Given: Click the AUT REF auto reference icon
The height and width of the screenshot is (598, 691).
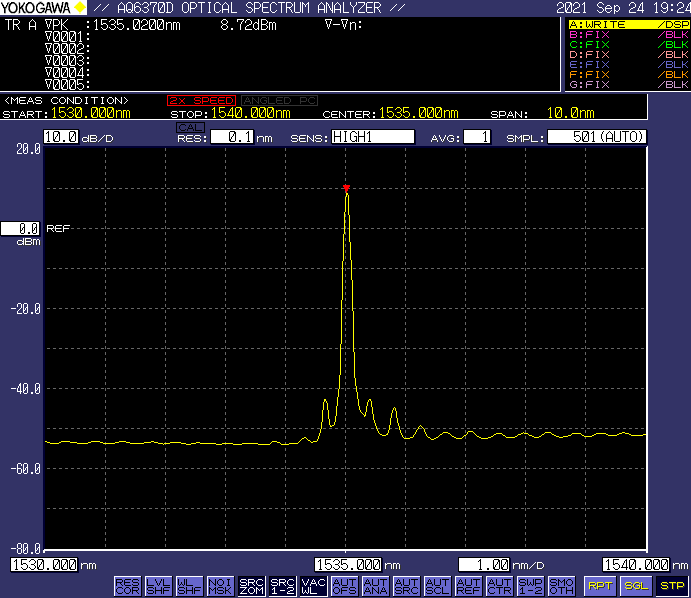Looking at the screenshot, I should point(468,585).
